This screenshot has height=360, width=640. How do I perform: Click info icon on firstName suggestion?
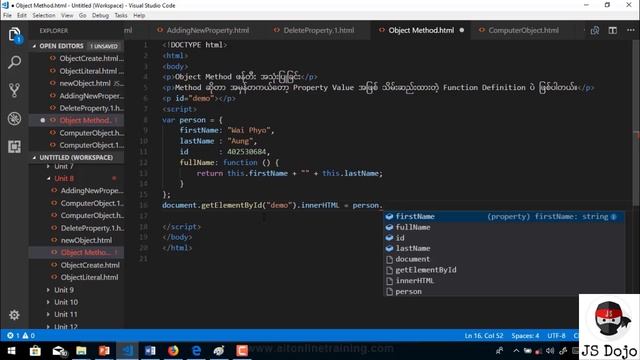(x=613, y=217)
